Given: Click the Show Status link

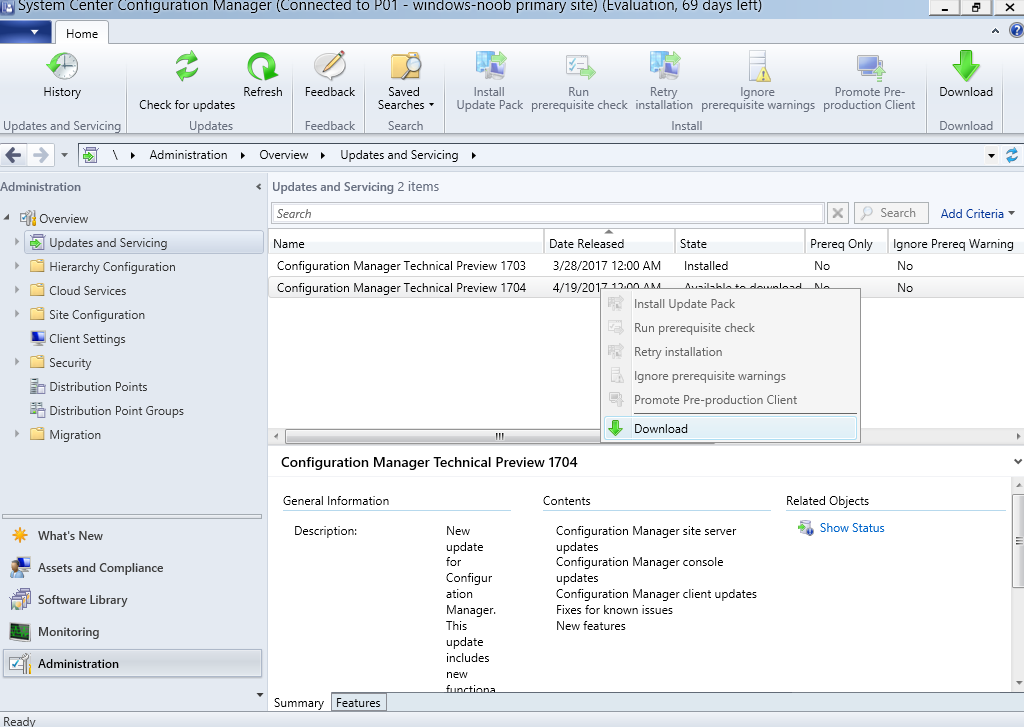Looking at the screenshot, I should tap(852, 528).
